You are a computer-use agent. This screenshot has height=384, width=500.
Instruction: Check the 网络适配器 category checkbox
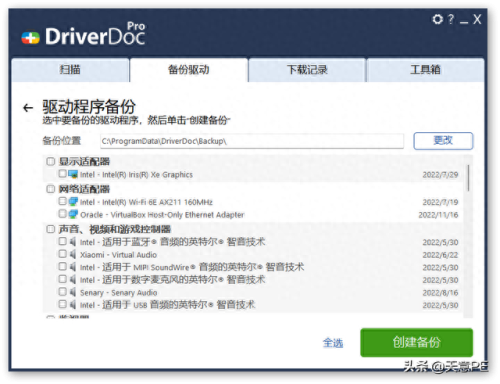(50, 189)
